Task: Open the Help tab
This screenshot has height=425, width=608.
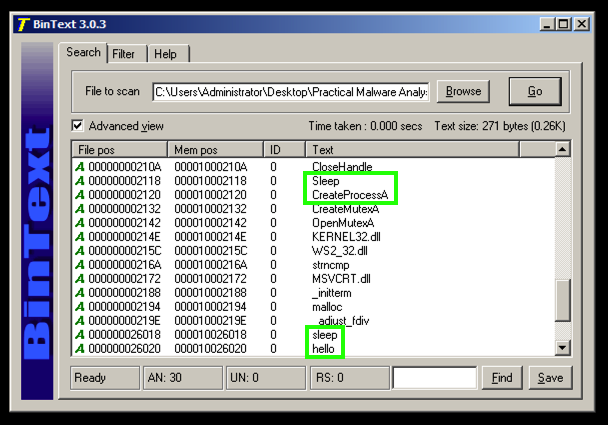Action: 165,54
